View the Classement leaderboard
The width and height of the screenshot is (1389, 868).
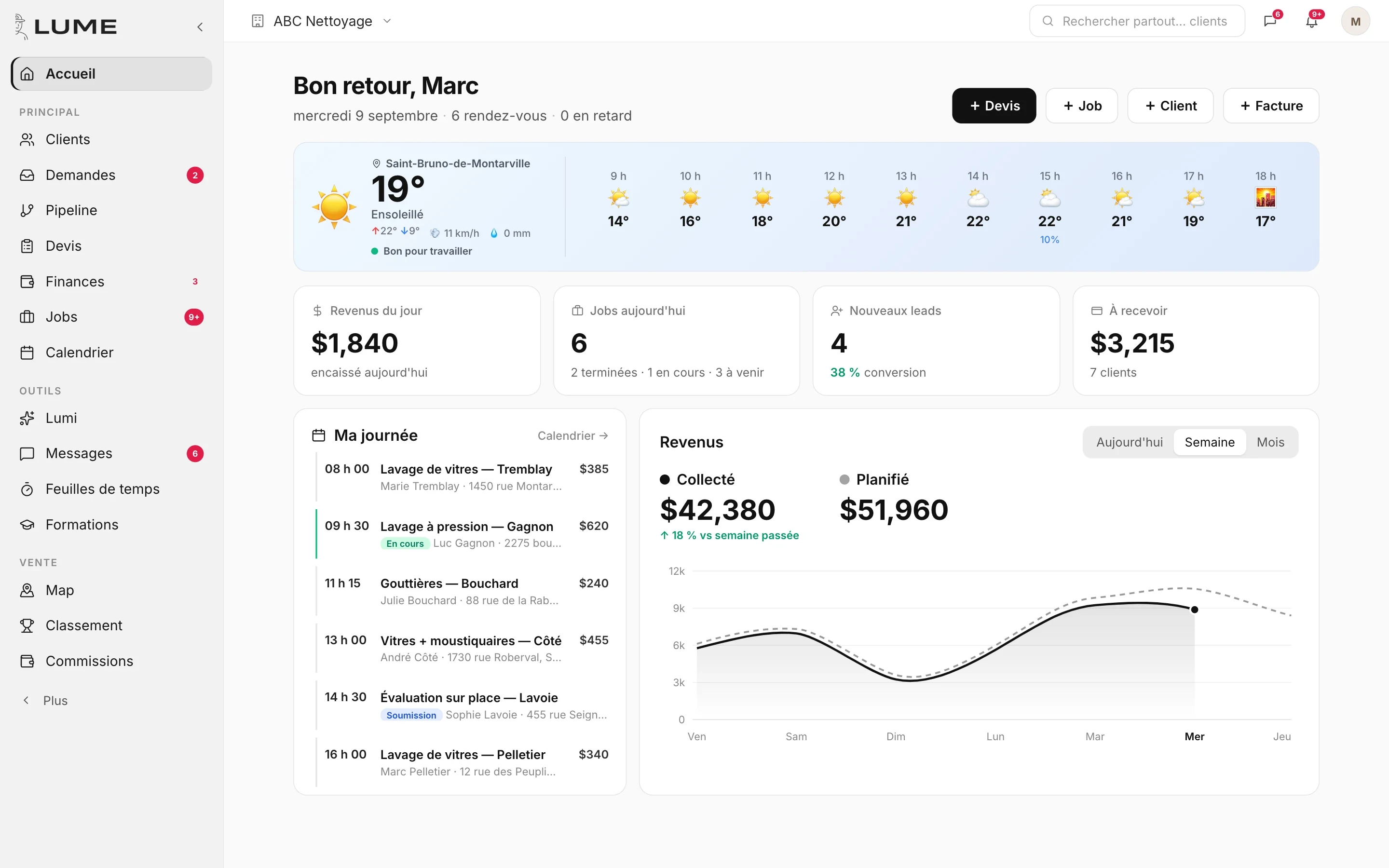(x=111, y=625)
